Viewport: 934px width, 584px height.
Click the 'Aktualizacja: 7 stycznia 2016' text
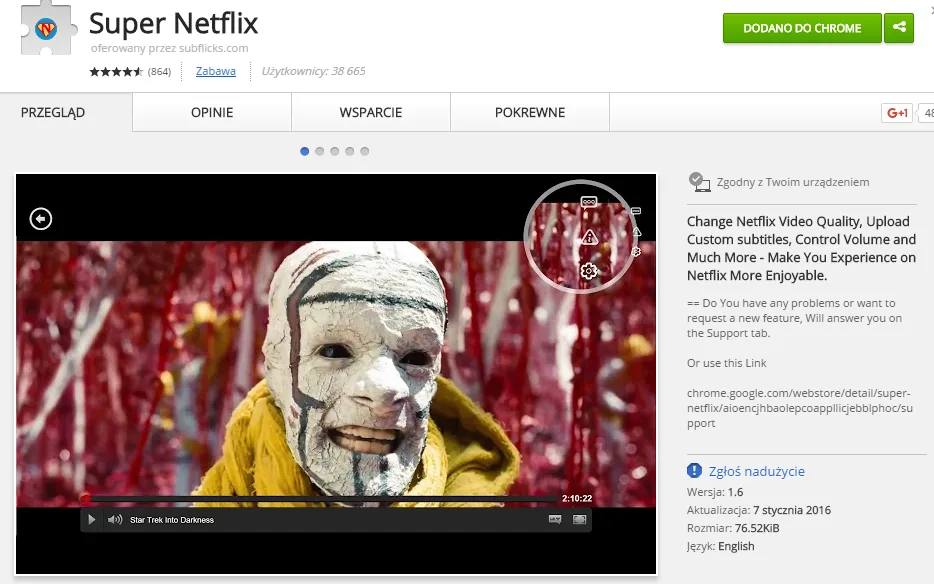[759, 510]
